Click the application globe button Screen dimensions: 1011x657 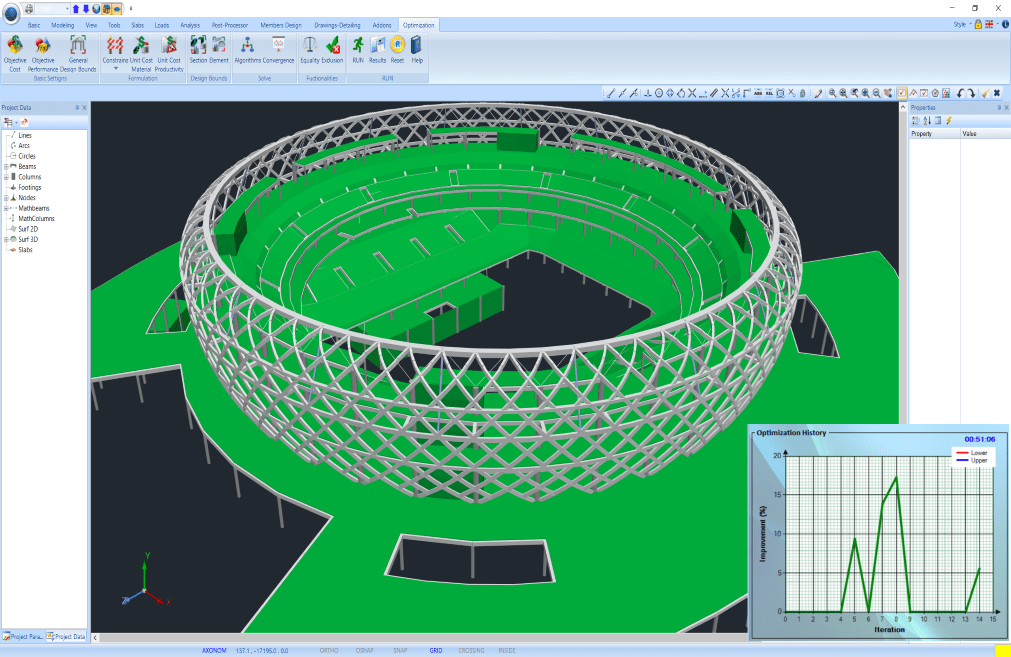click(x=11, y=14)
